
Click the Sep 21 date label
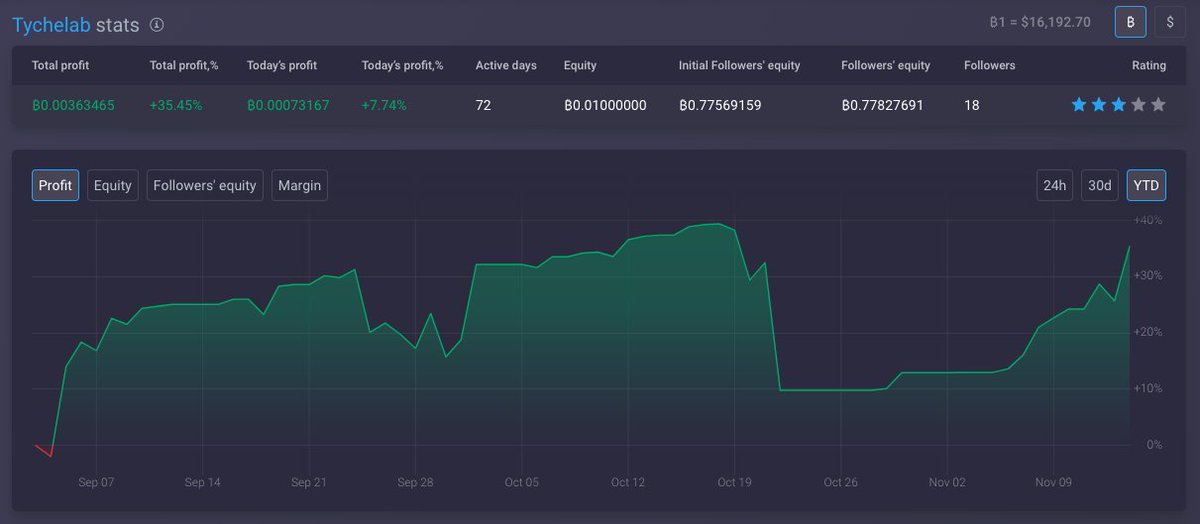pos(309,482)
